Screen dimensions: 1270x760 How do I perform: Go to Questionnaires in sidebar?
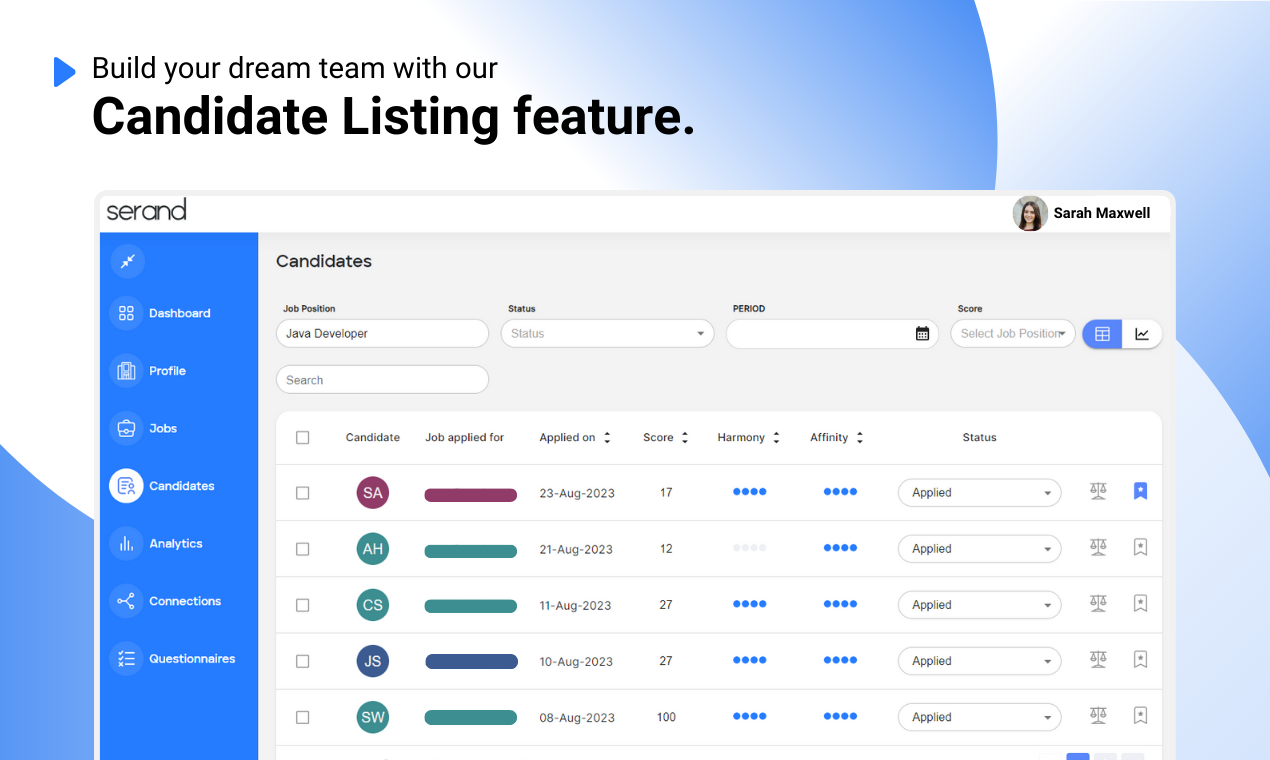pos(192,659)
